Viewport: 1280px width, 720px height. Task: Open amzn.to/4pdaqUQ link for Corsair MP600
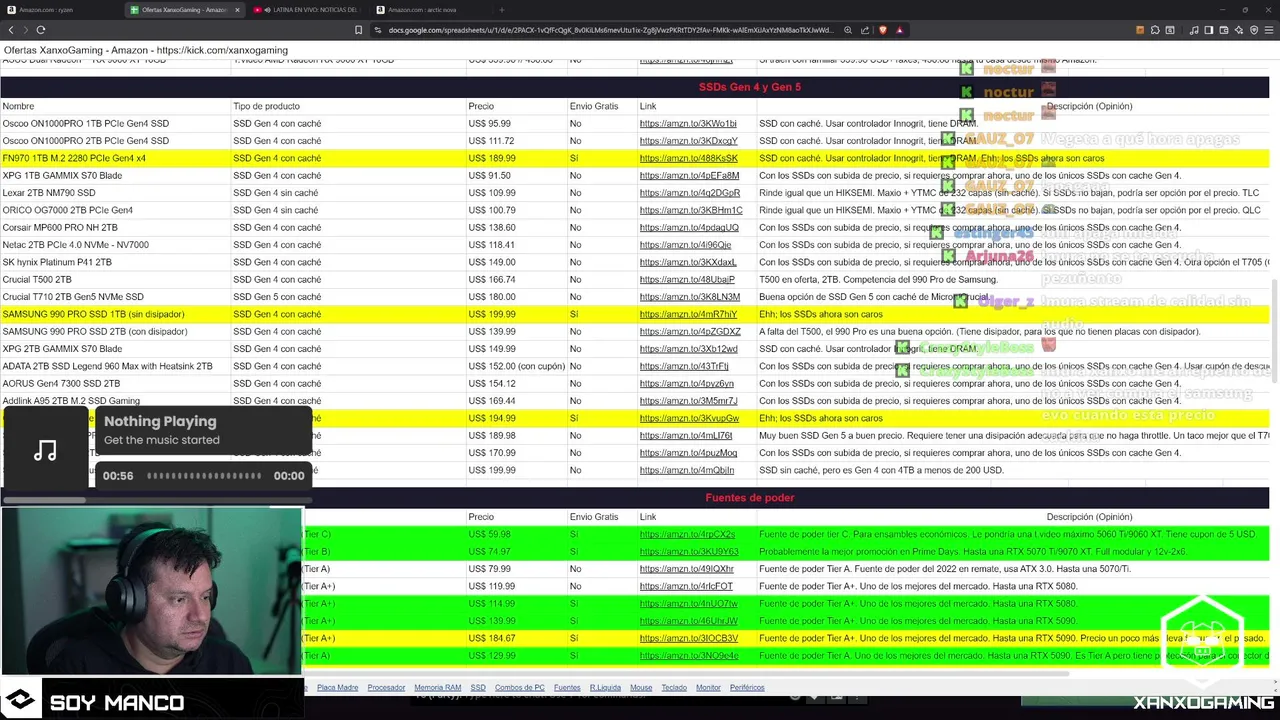point(690,228)
